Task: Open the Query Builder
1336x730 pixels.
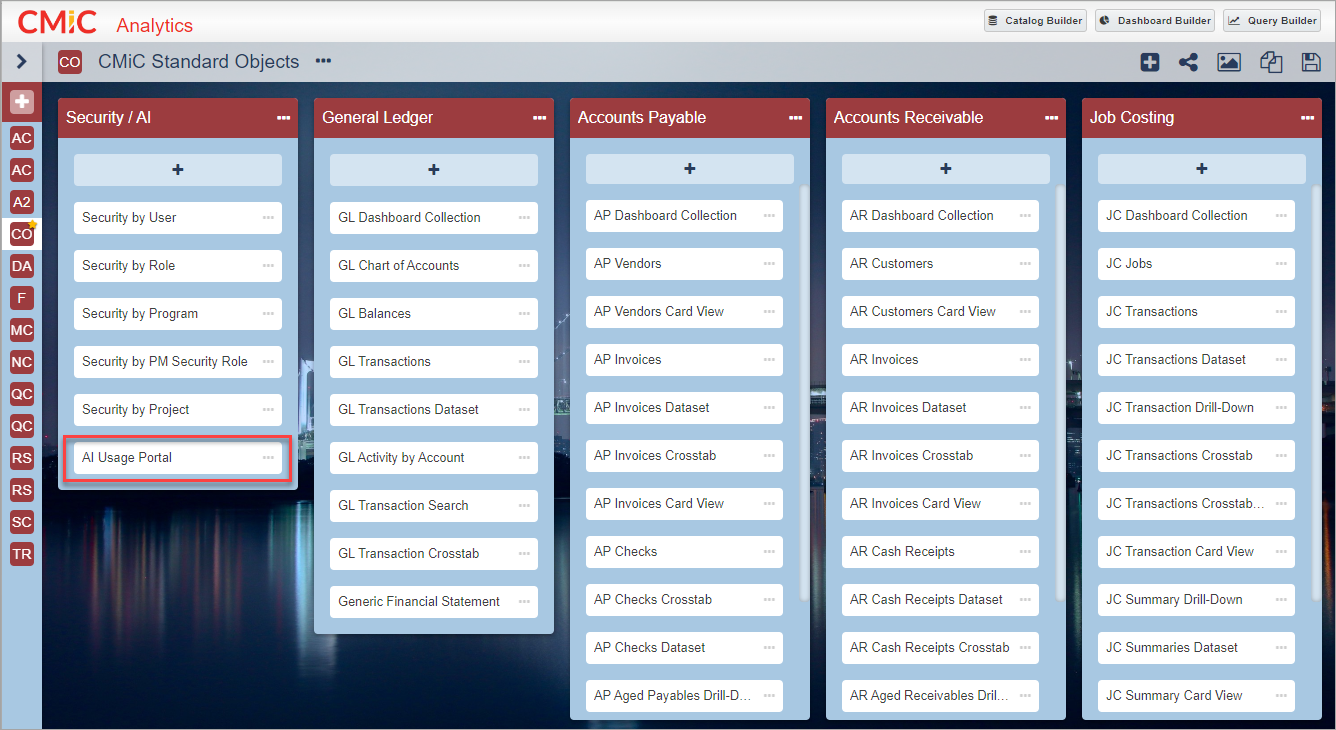Action: pos(1271,20)
